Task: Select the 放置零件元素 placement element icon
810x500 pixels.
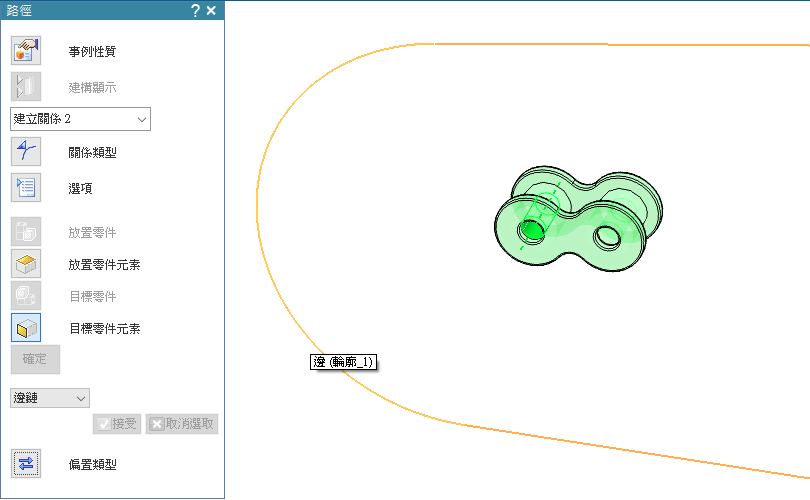Action: coord(26,263)
